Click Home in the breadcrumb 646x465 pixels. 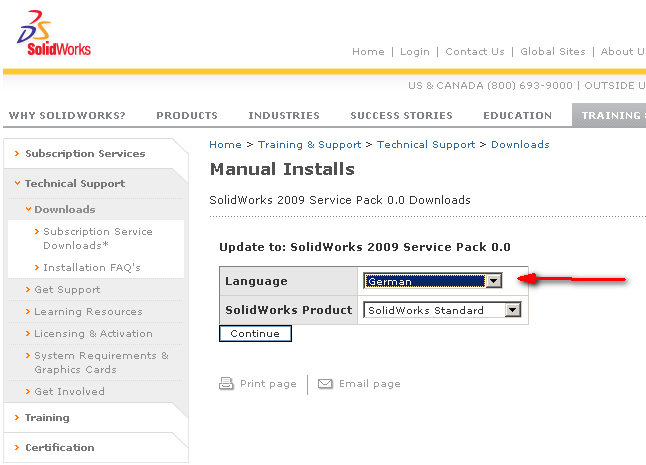[x=225, y=145]
